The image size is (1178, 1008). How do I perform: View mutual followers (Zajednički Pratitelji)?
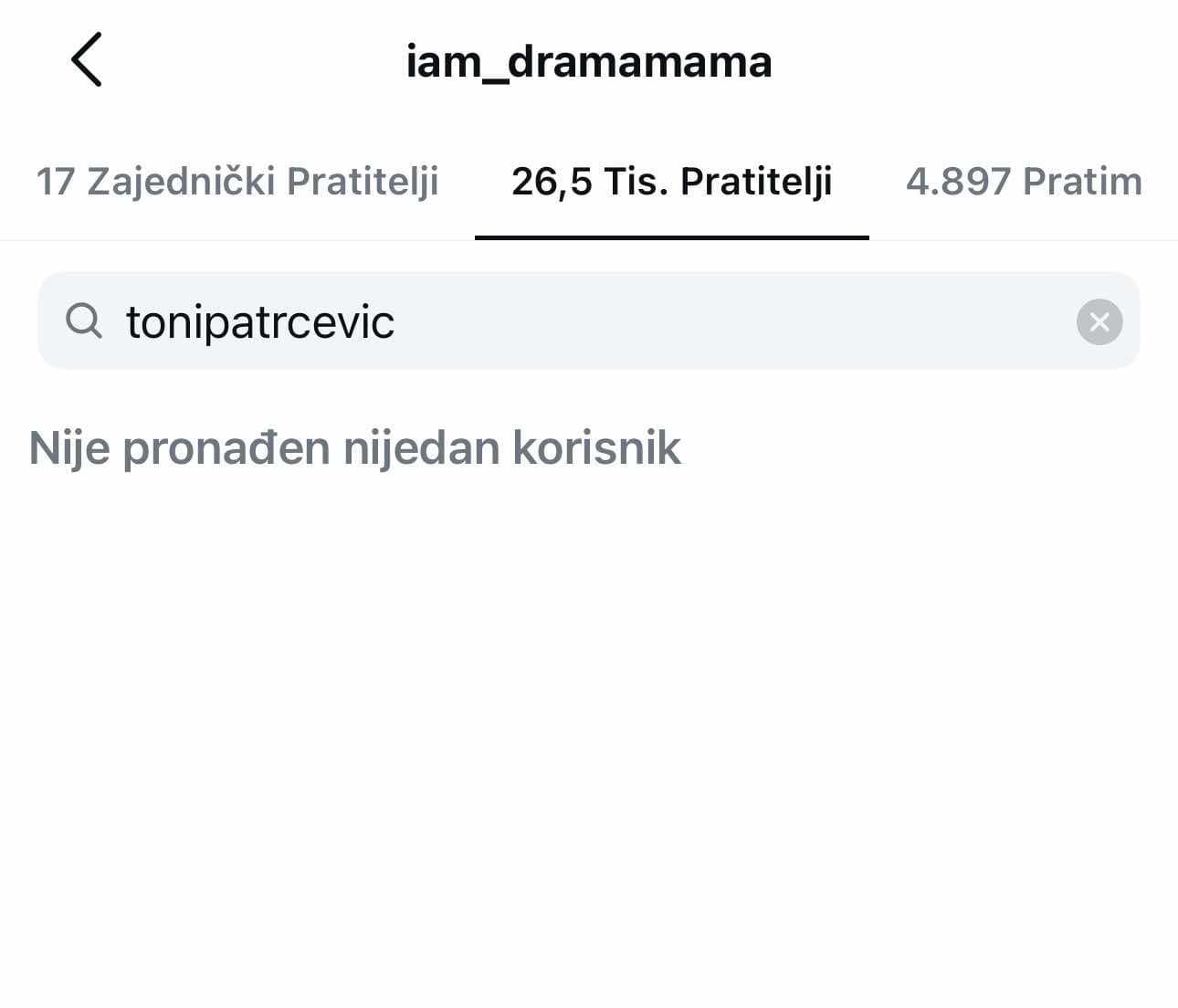coord(237,182)
